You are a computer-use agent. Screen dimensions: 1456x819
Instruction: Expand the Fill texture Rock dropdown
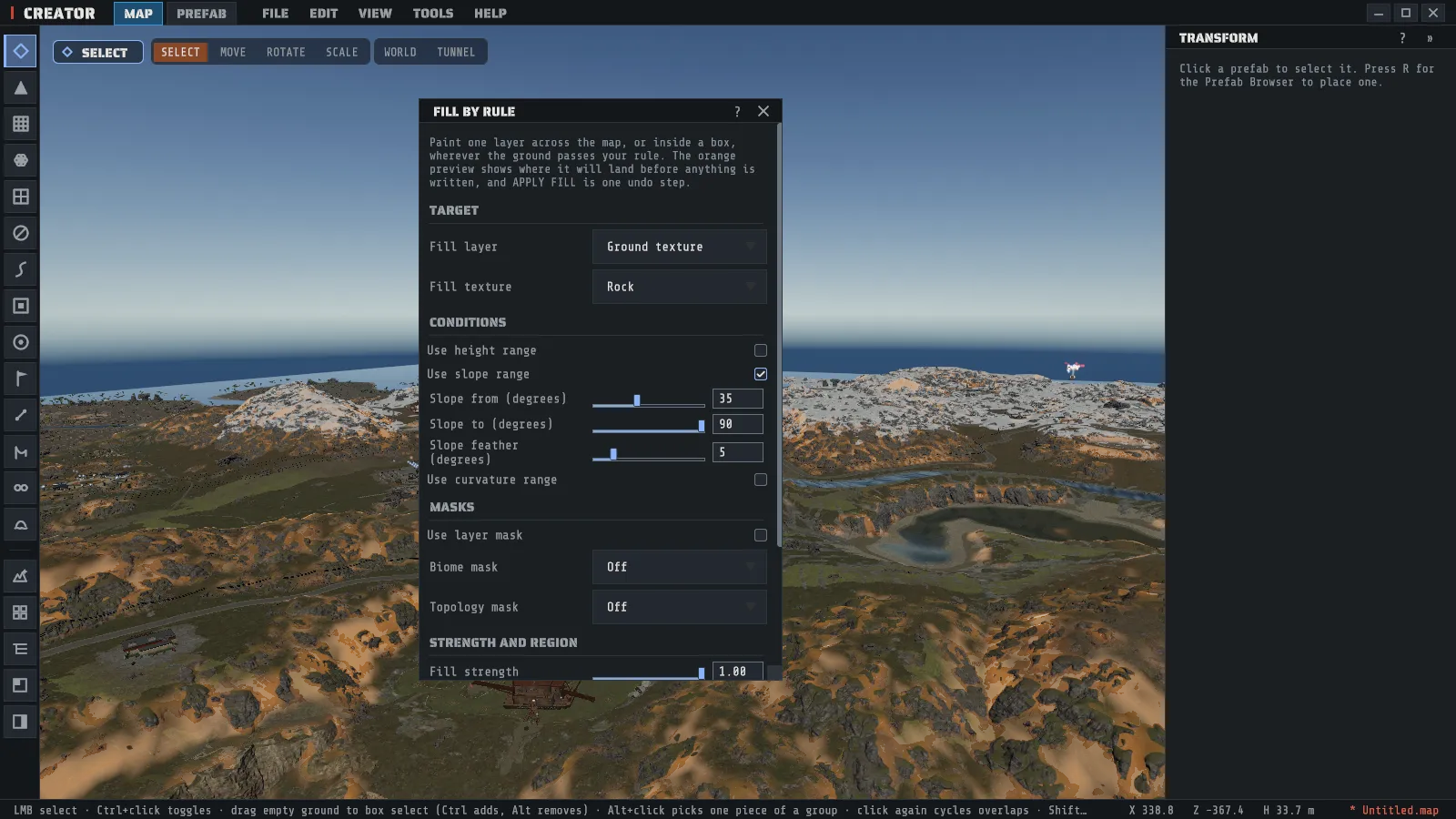tap(679, 287)
